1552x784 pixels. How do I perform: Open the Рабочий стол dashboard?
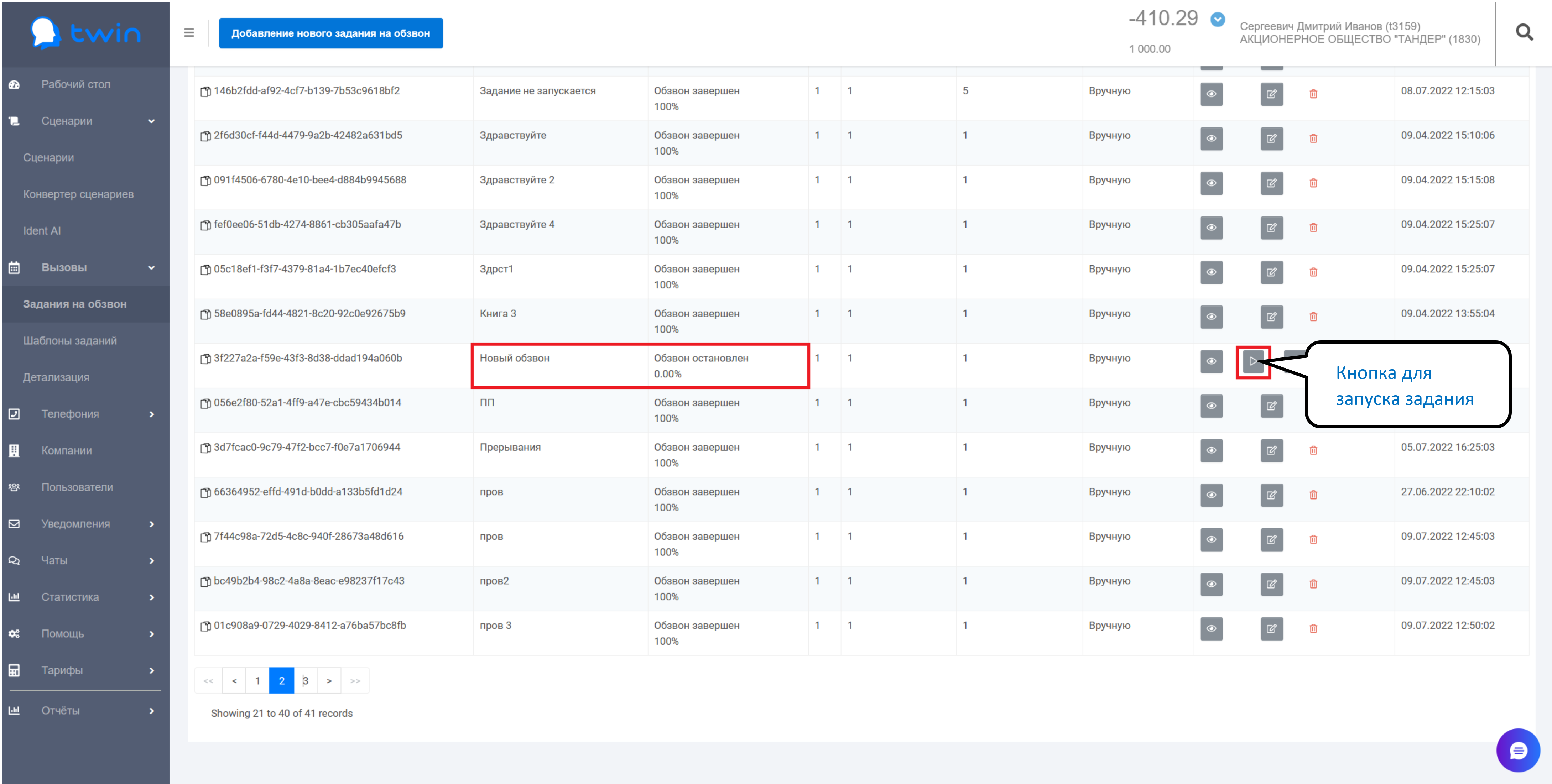point(75,84)
